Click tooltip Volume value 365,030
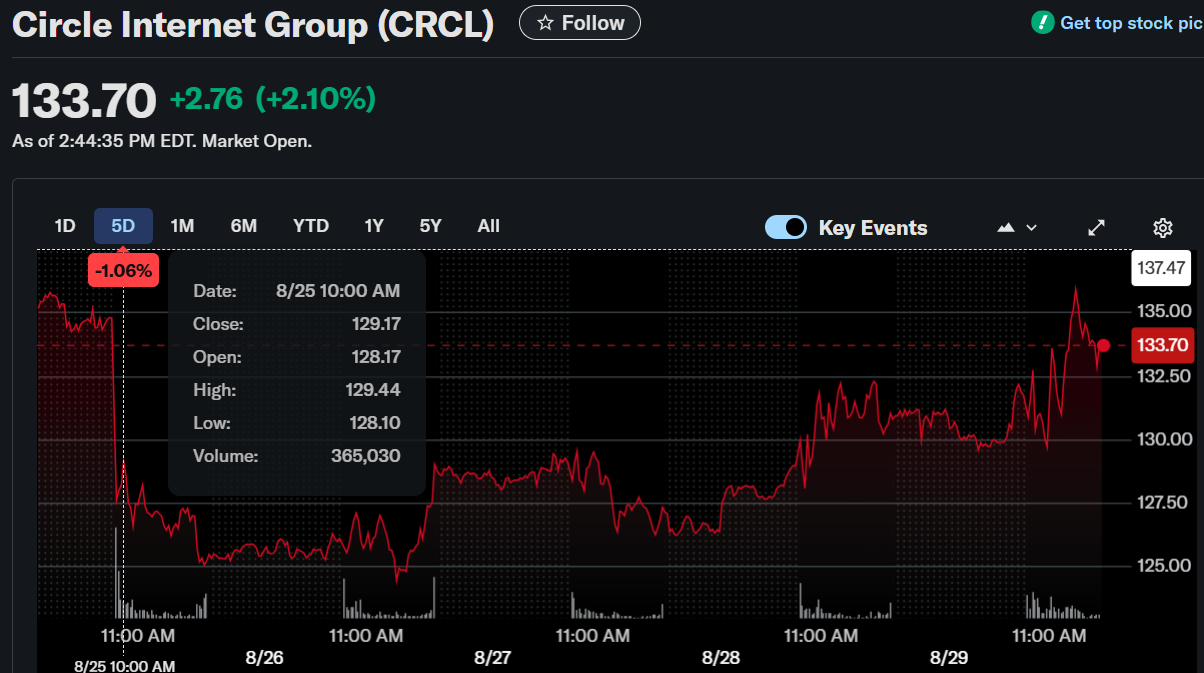Image resolution: width=1204 pixels, height=673 pixels. click(x=366, y=456)
